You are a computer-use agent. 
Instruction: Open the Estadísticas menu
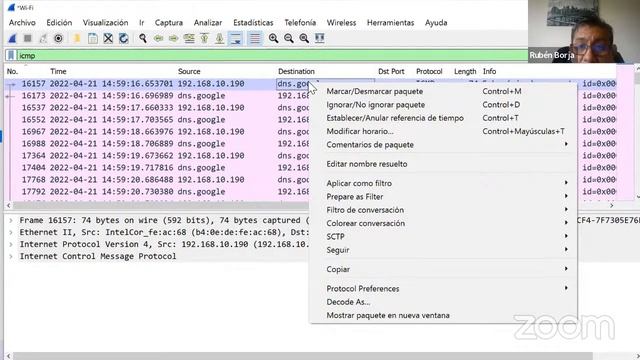[x=253, y=22]
